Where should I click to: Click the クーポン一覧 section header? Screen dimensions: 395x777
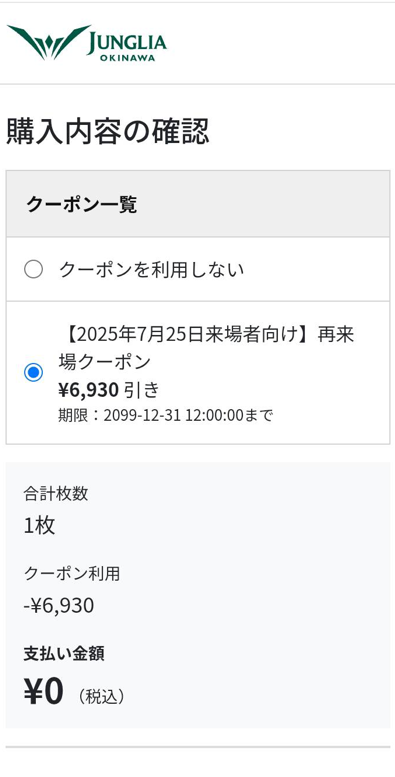click(x=81, y=204)
